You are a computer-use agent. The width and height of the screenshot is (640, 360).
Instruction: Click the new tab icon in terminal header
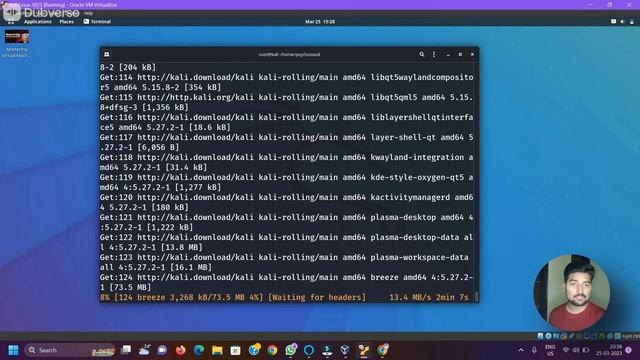(107, 54)
